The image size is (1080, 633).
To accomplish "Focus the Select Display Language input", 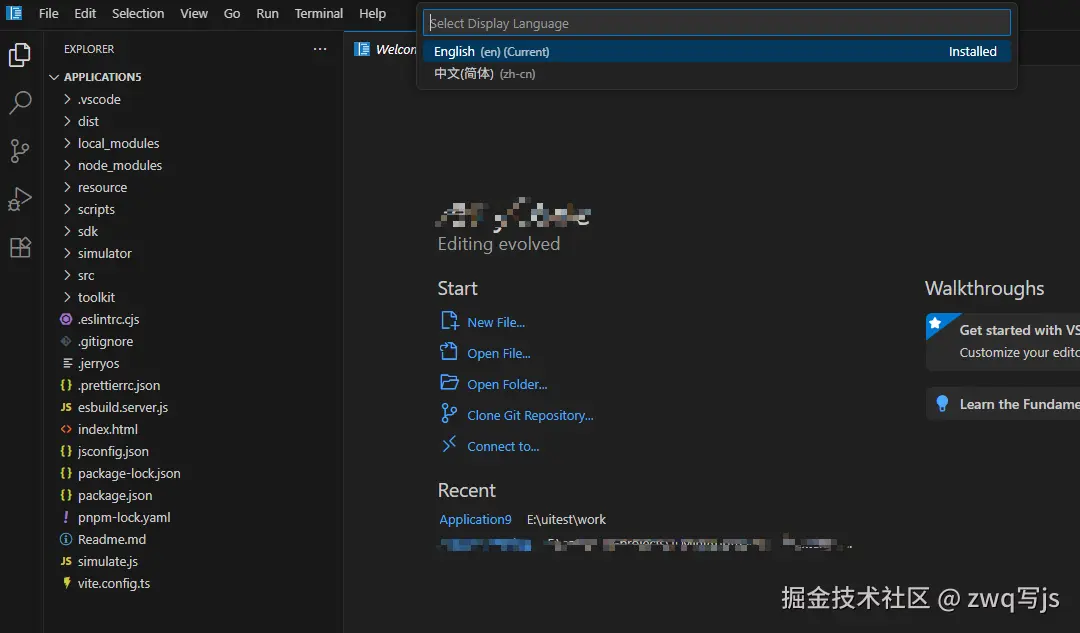I will coord(716,23).
